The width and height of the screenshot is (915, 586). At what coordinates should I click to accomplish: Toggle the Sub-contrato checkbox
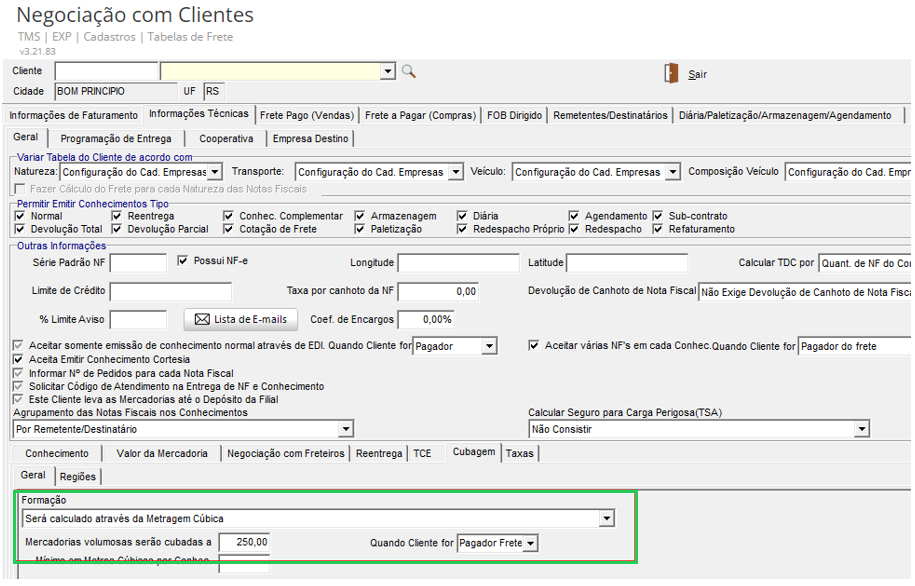coord(658,216)
